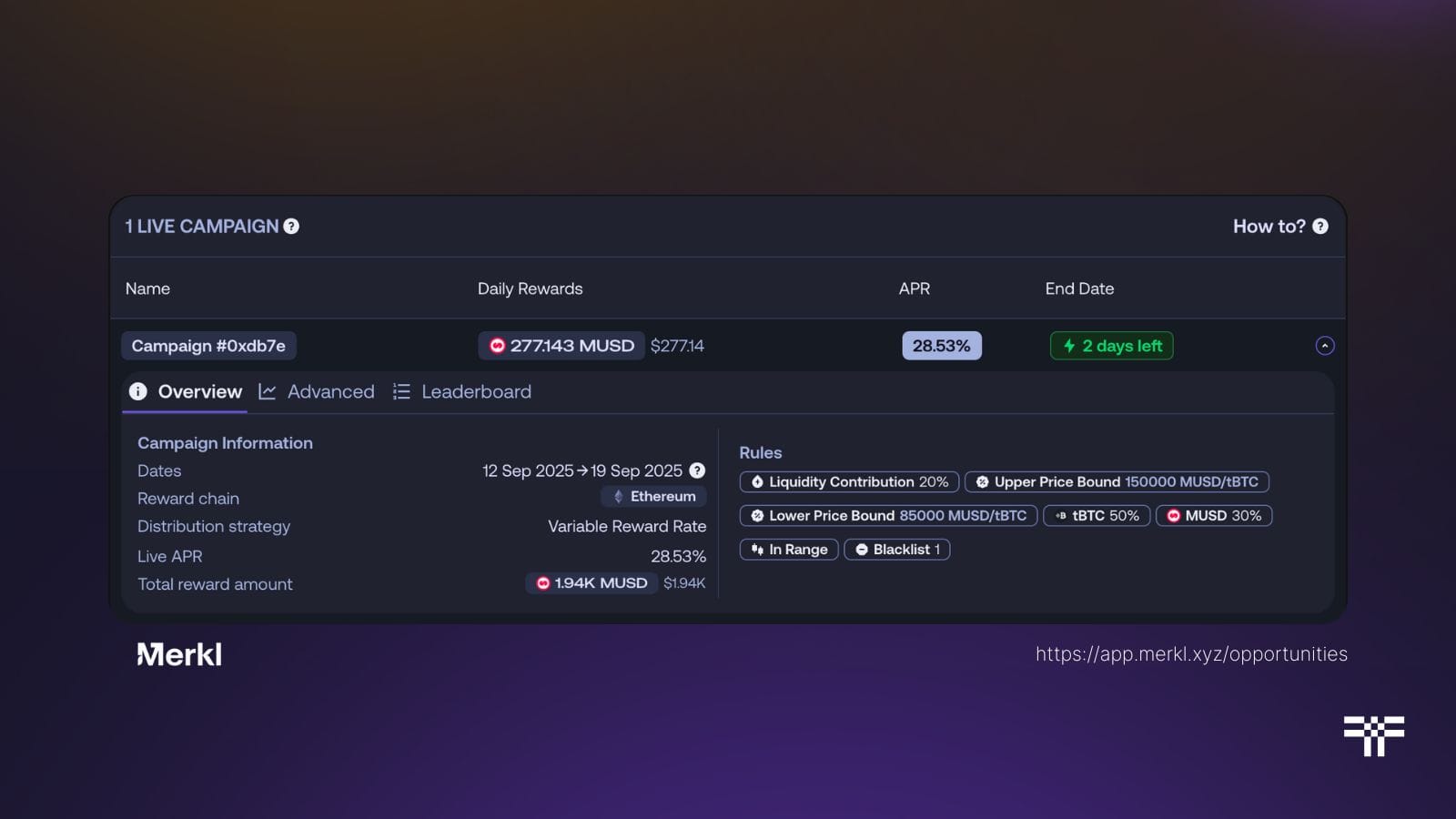Click the tBTC token icon in Rules
Screen dimensions: 1456x819
click(1061, 516)
